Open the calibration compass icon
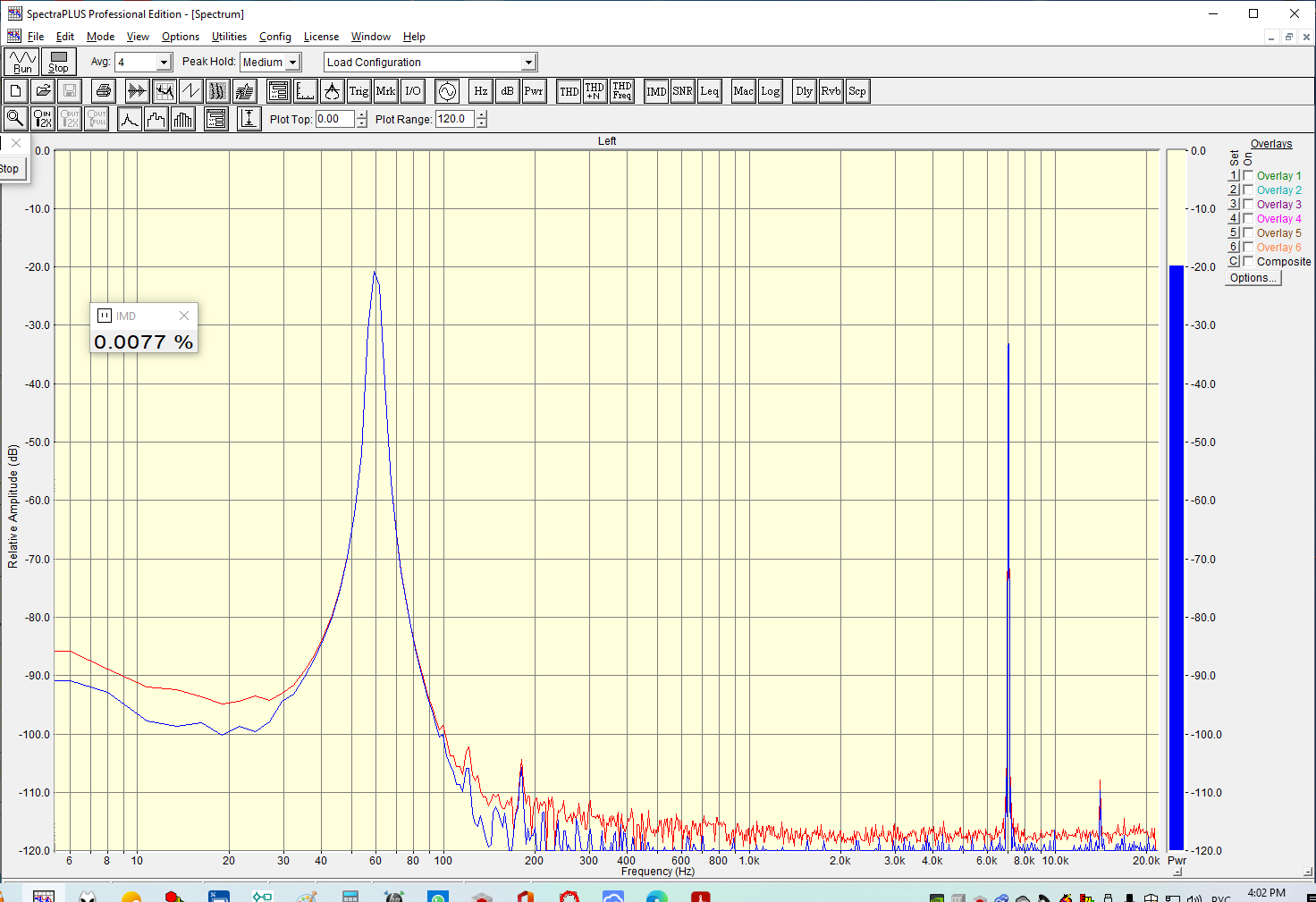This screenshot has width=1316, height=902. tap(332, 91)
